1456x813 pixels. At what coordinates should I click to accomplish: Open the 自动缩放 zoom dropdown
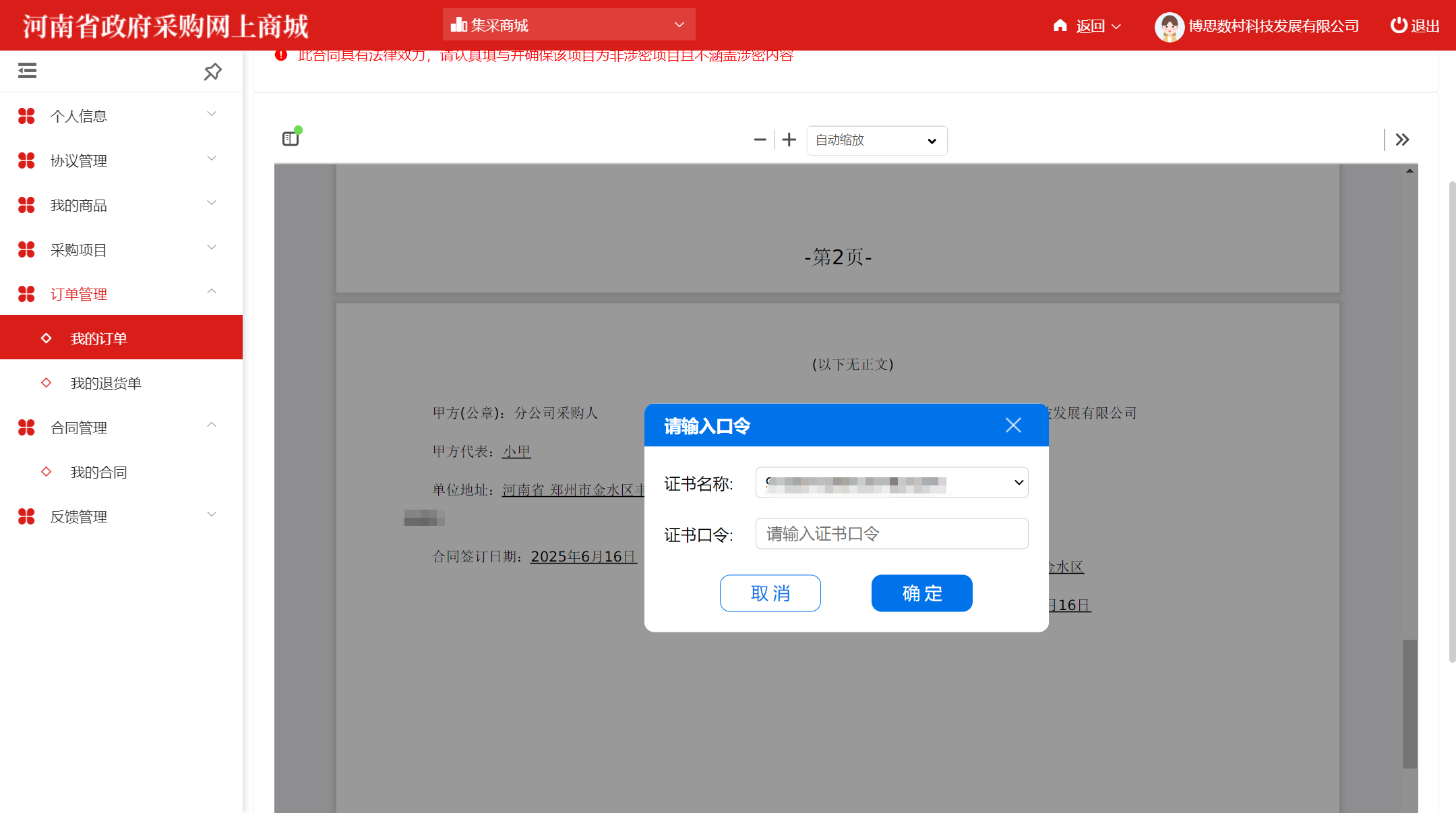click(x=877, y=140)
